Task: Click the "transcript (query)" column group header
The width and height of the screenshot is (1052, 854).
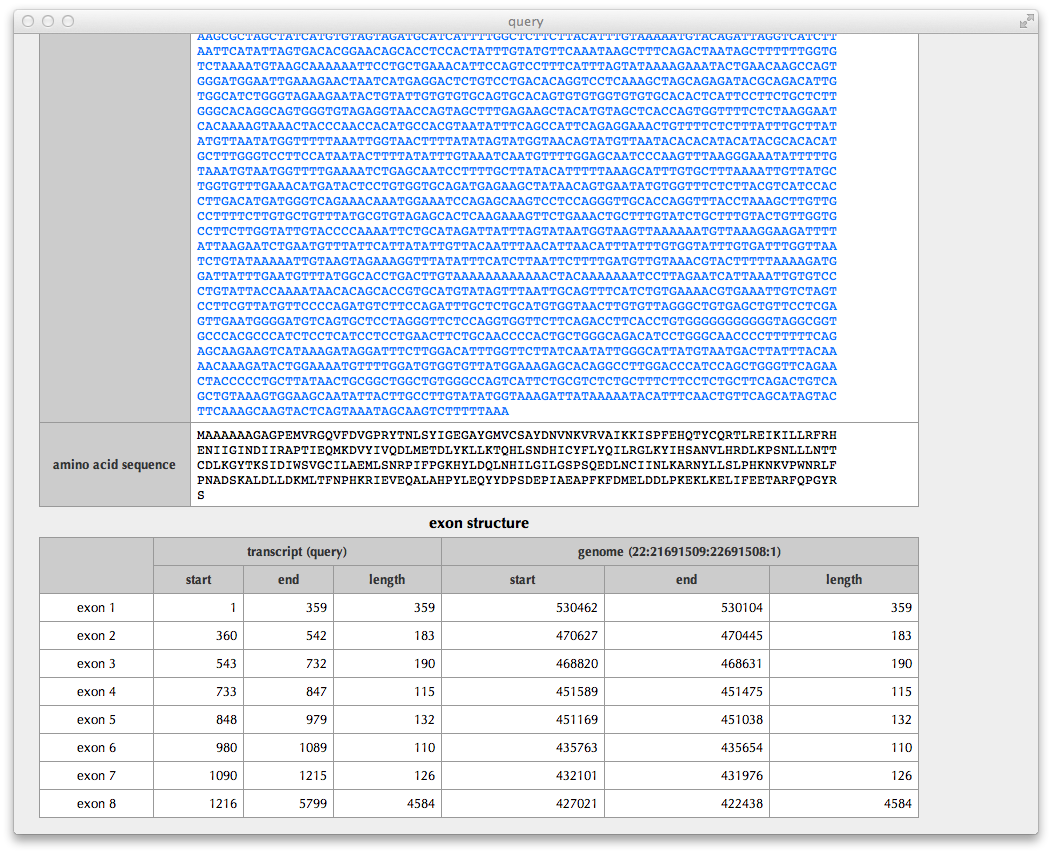Action: [x=297, y=552]
